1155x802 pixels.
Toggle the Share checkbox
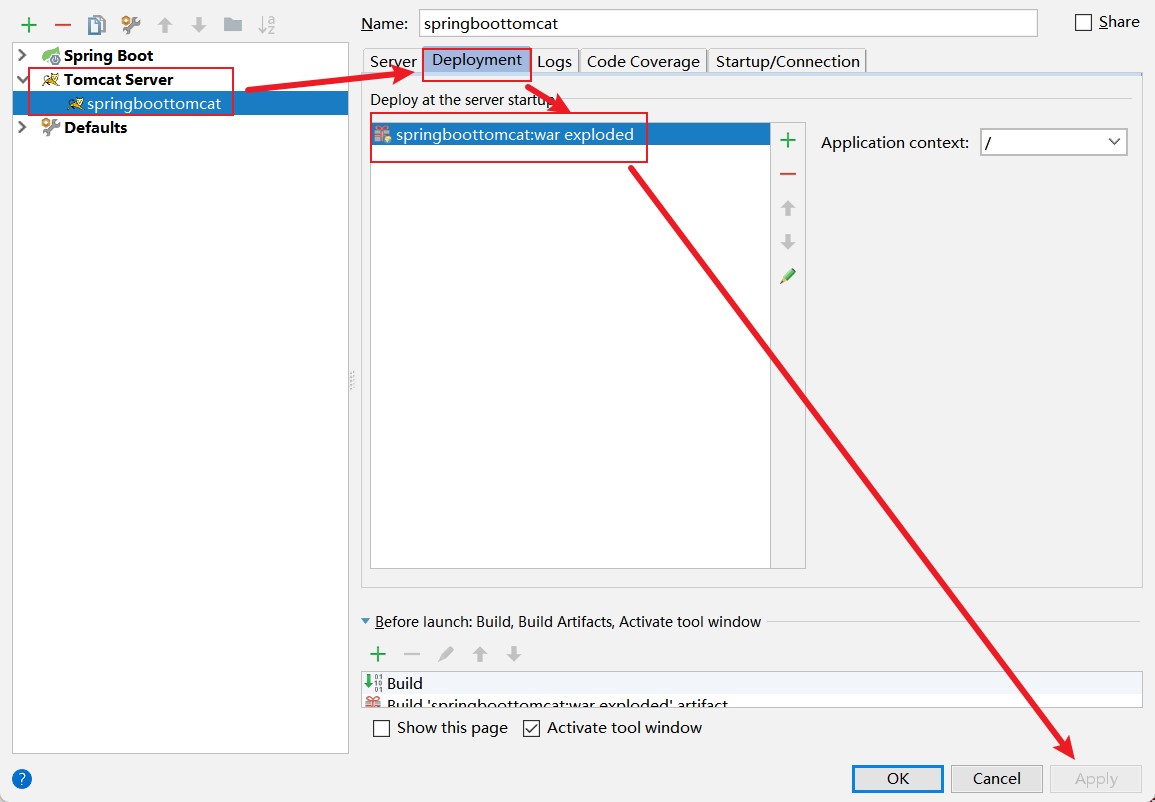click(x=1083, y=23)
